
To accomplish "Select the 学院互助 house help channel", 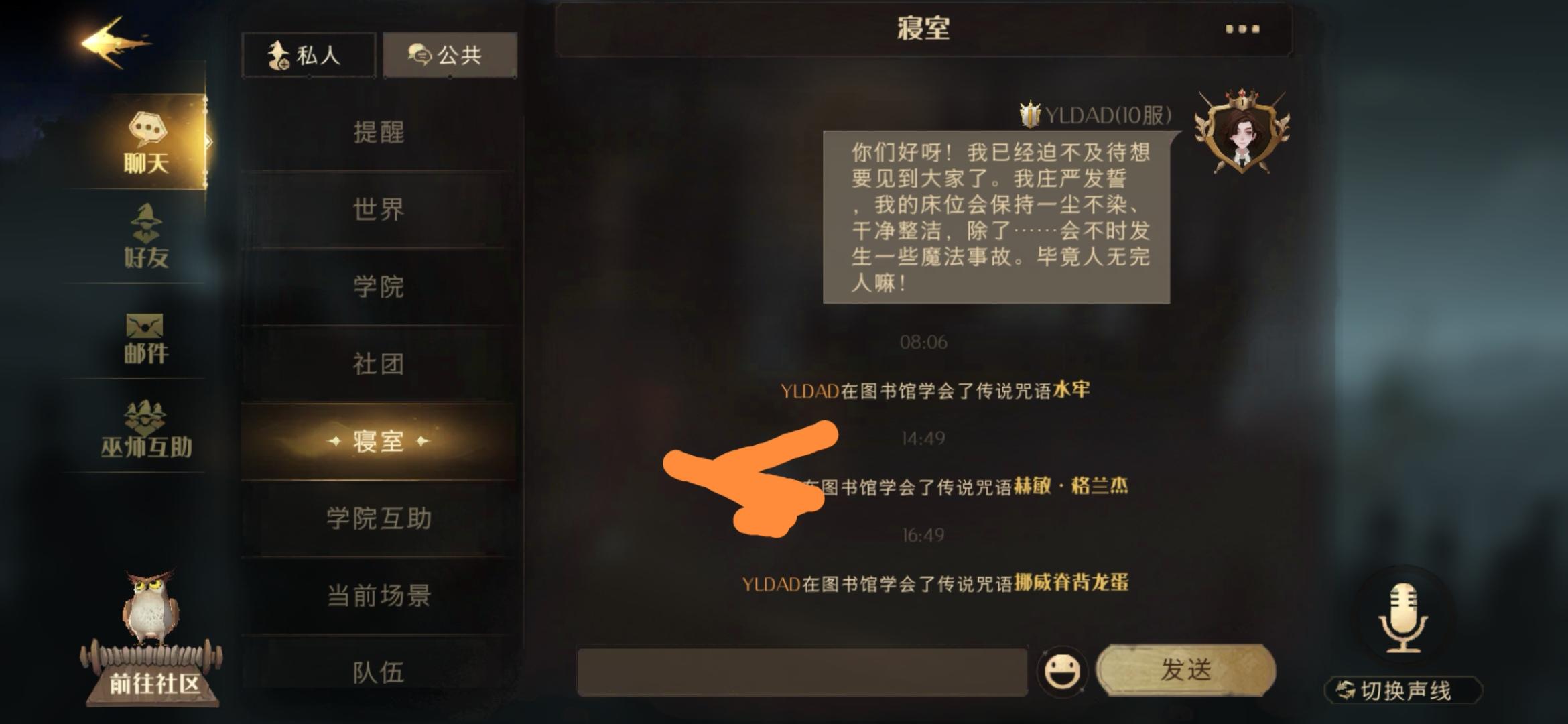I will click(379, 518).
